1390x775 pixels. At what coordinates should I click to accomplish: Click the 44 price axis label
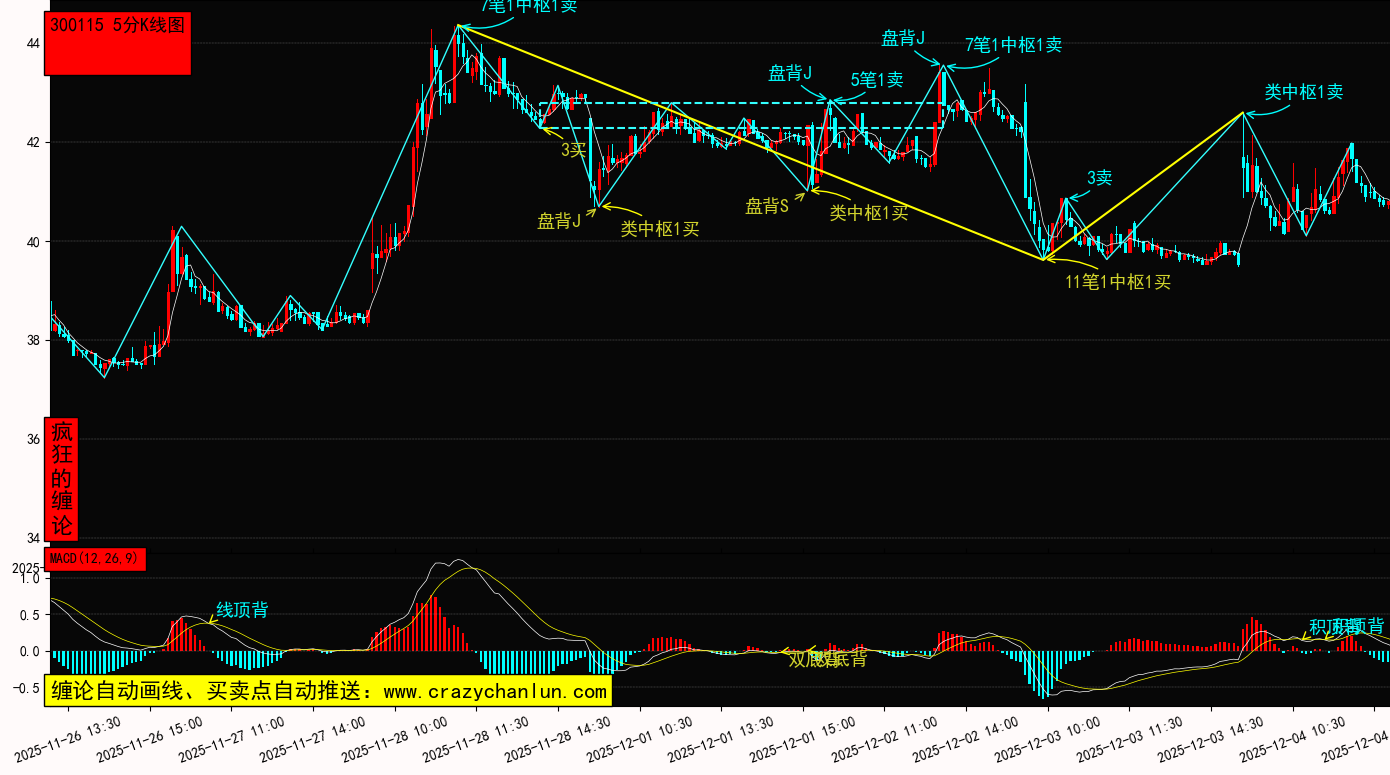click(x=32, y=44)
